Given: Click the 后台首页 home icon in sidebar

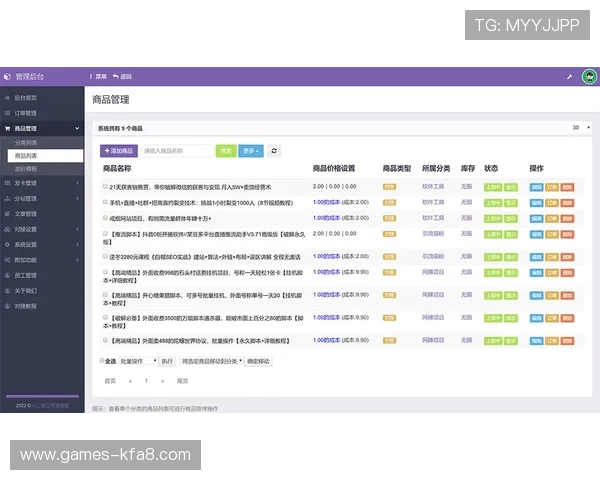Looking at the screenshot, I should (7, 98).
